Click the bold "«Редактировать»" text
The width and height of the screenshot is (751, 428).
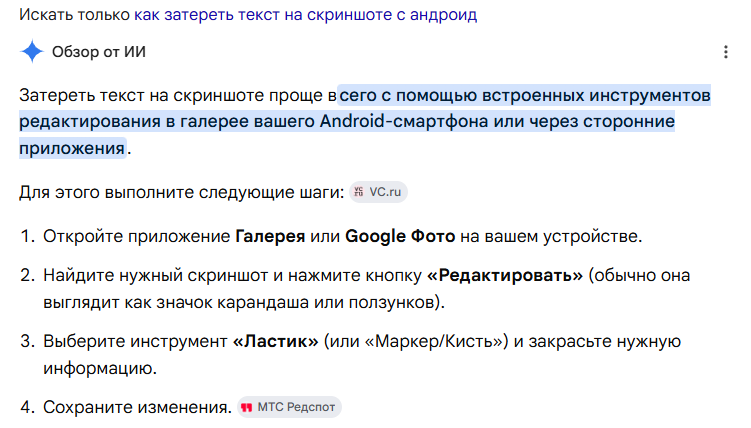click(x=505, y=275)
